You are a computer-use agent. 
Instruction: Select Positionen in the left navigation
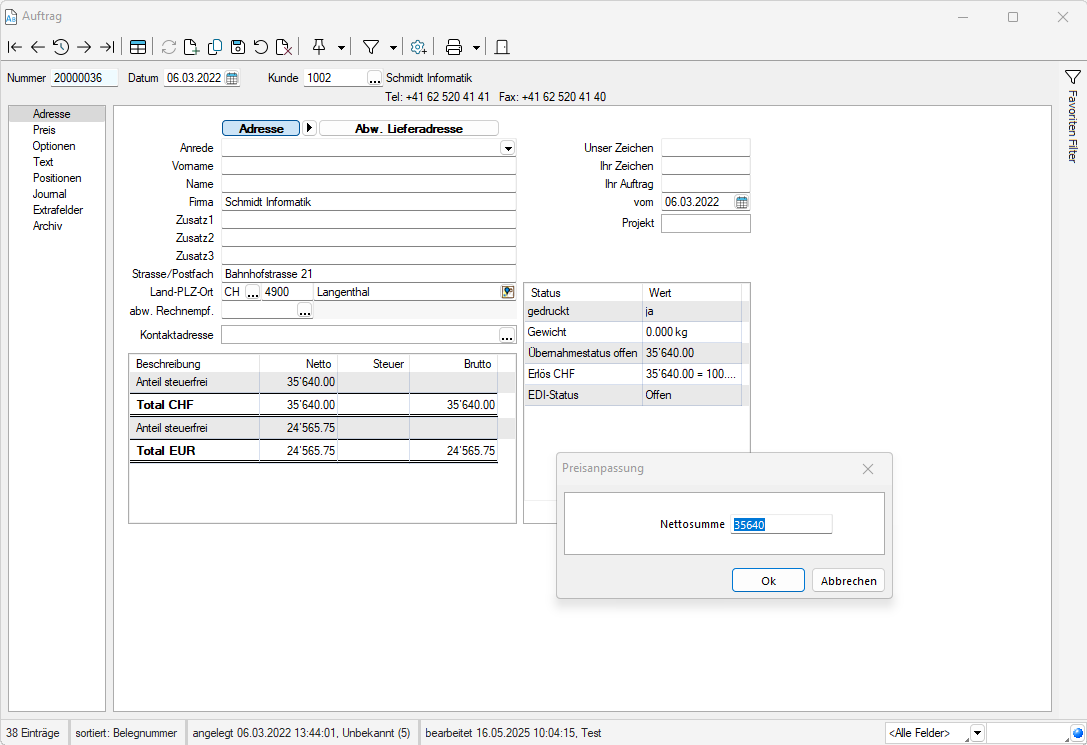click(57, 178)
